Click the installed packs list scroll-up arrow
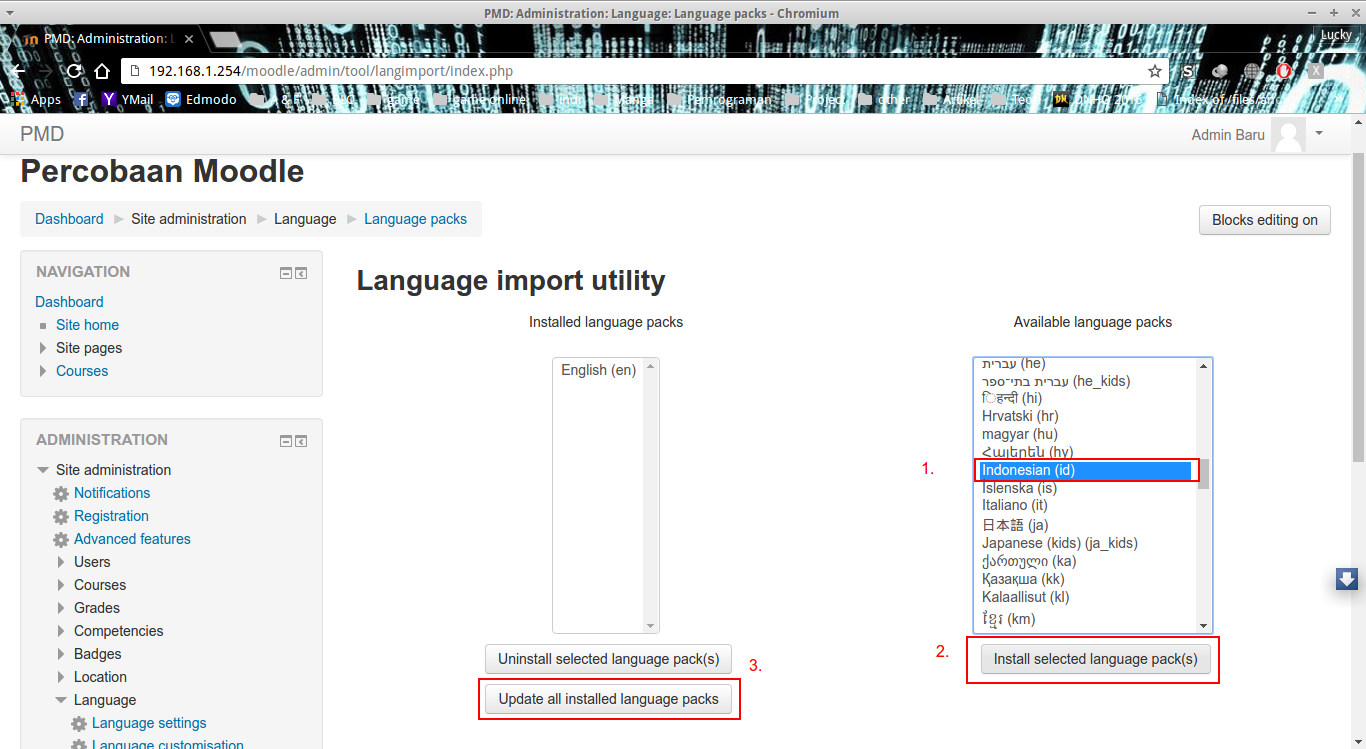The image size is (1366, 749). [651, 366]
